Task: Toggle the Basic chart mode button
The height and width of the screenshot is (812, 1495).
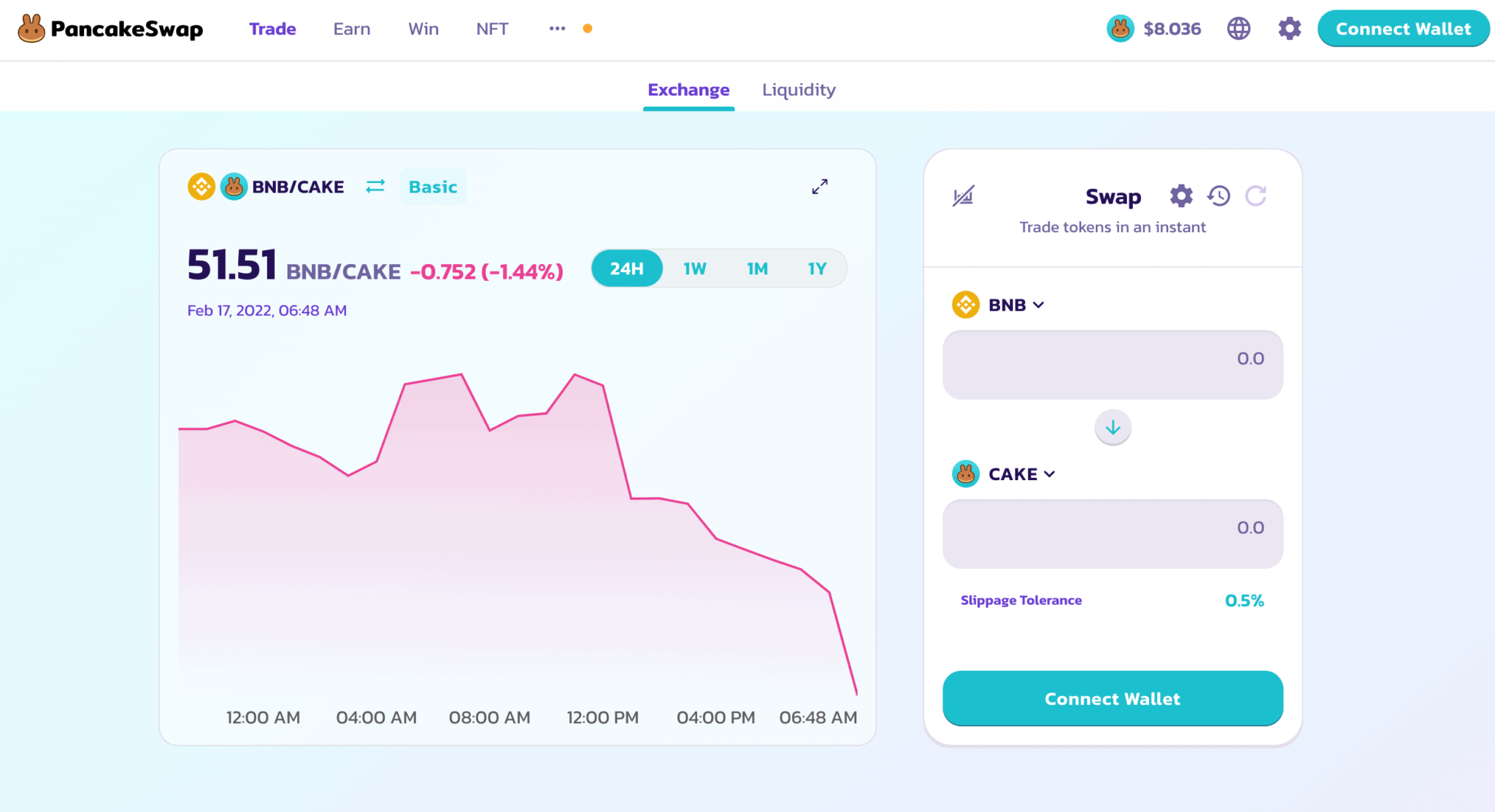Action: [433, 187]
